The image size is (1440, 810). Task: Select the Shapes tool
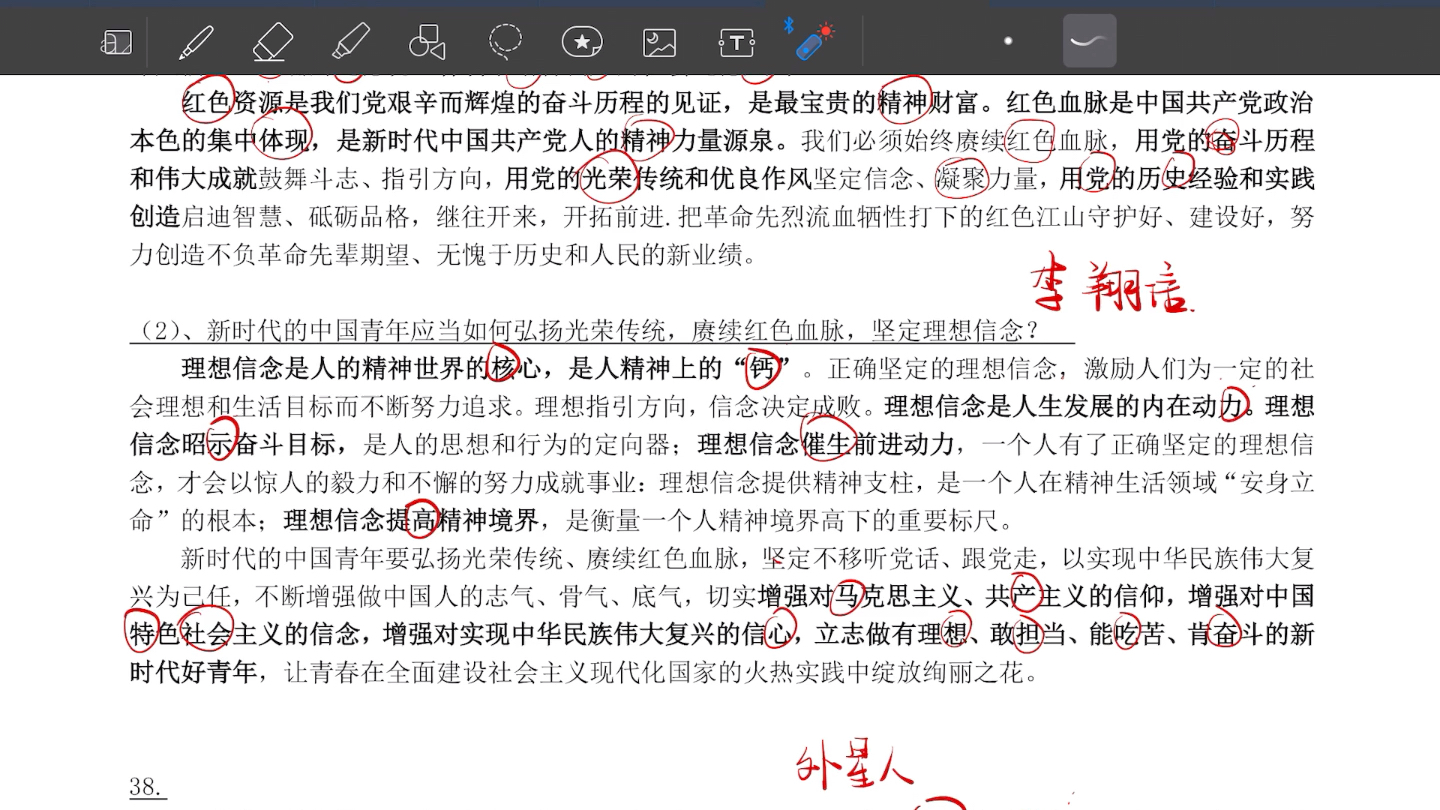[427, 42]
